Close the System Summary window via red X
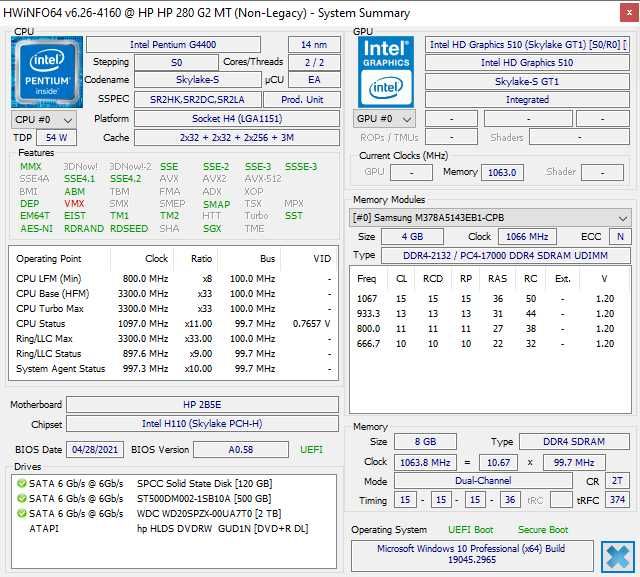 coord(629,13)
